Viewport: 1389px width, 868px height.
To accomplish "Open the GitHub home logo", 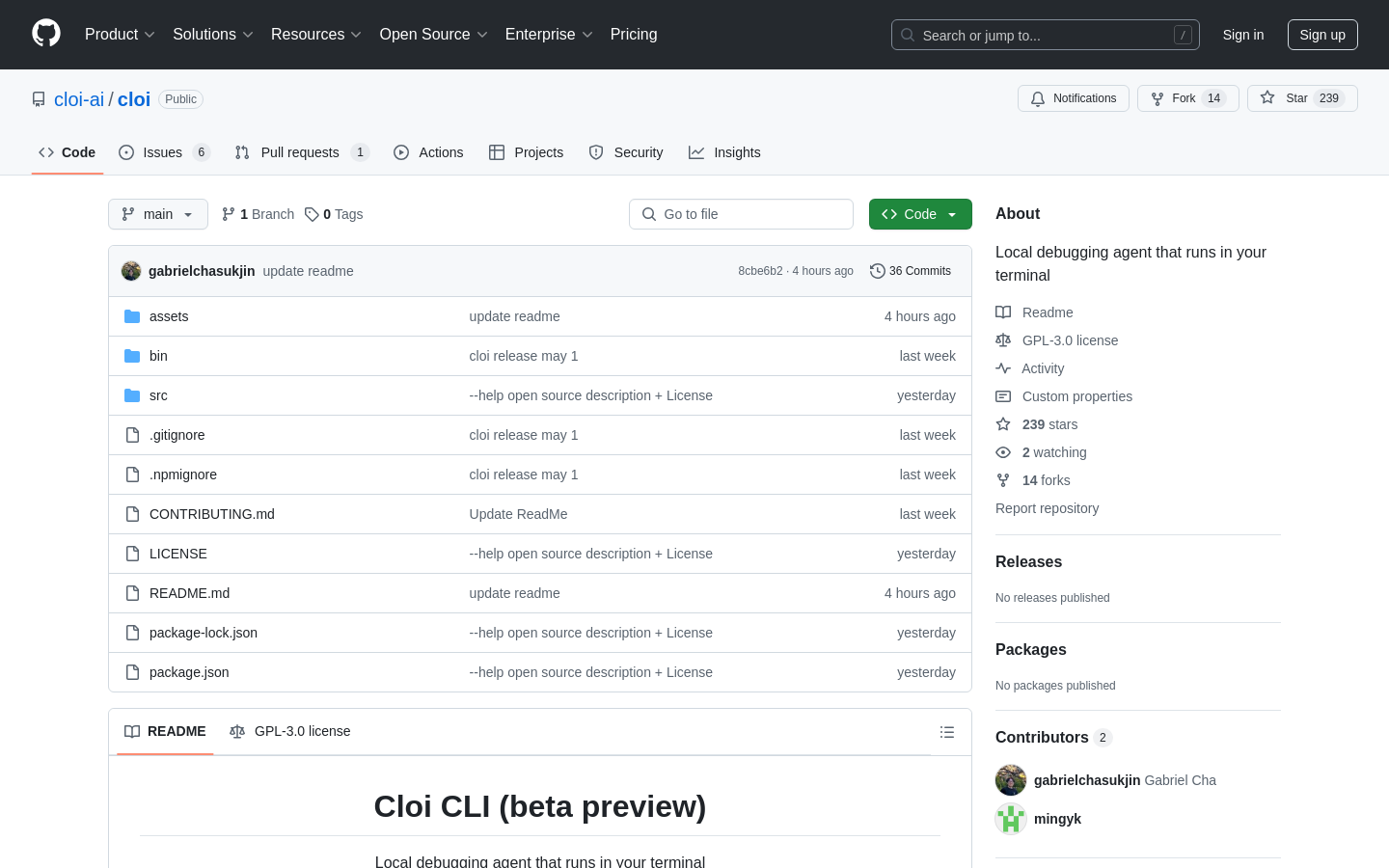I will tap(46, 34).
